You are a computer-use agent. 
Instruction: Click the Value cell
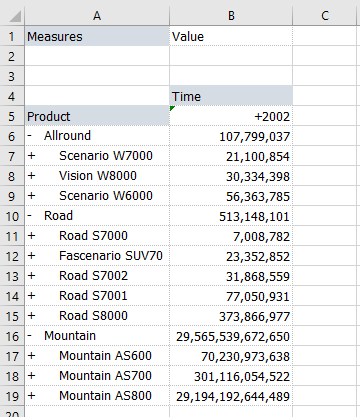pyautogui.click(x=231, y=36)
